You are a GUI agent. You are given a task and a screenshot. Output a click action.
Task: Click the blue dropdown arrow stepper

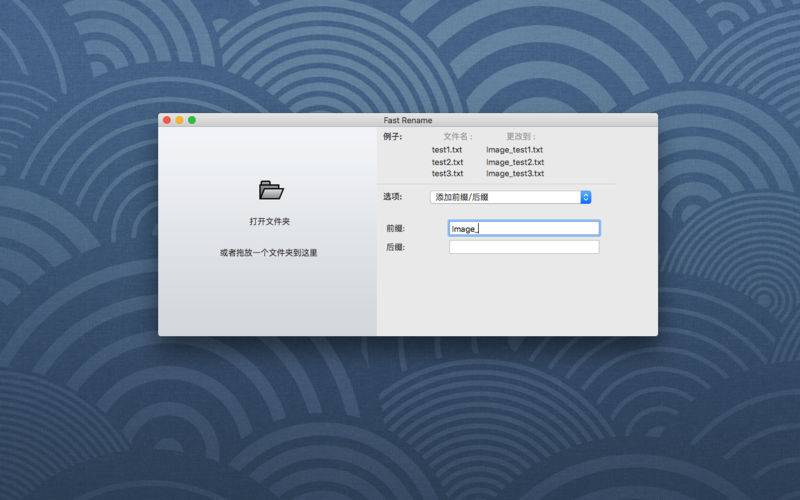tap(586, 197)
